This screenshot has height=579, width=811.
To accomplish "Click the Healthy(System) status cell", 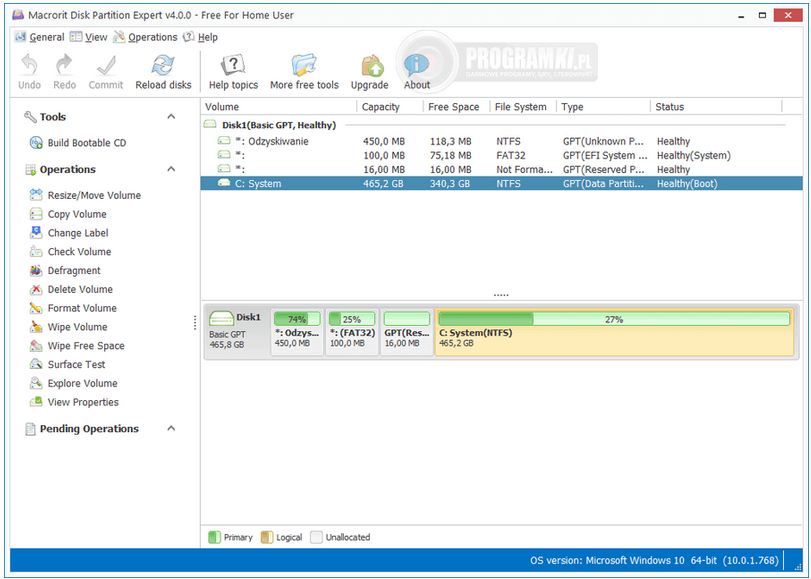I will pyautogui.click(x=694, y=155).
